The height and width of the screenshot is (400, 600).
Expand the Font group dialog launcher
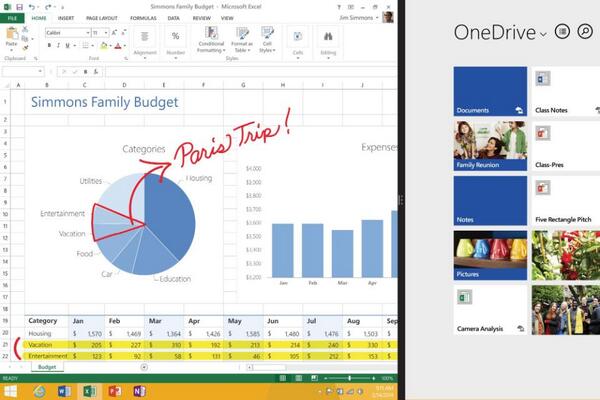point(126,58)
